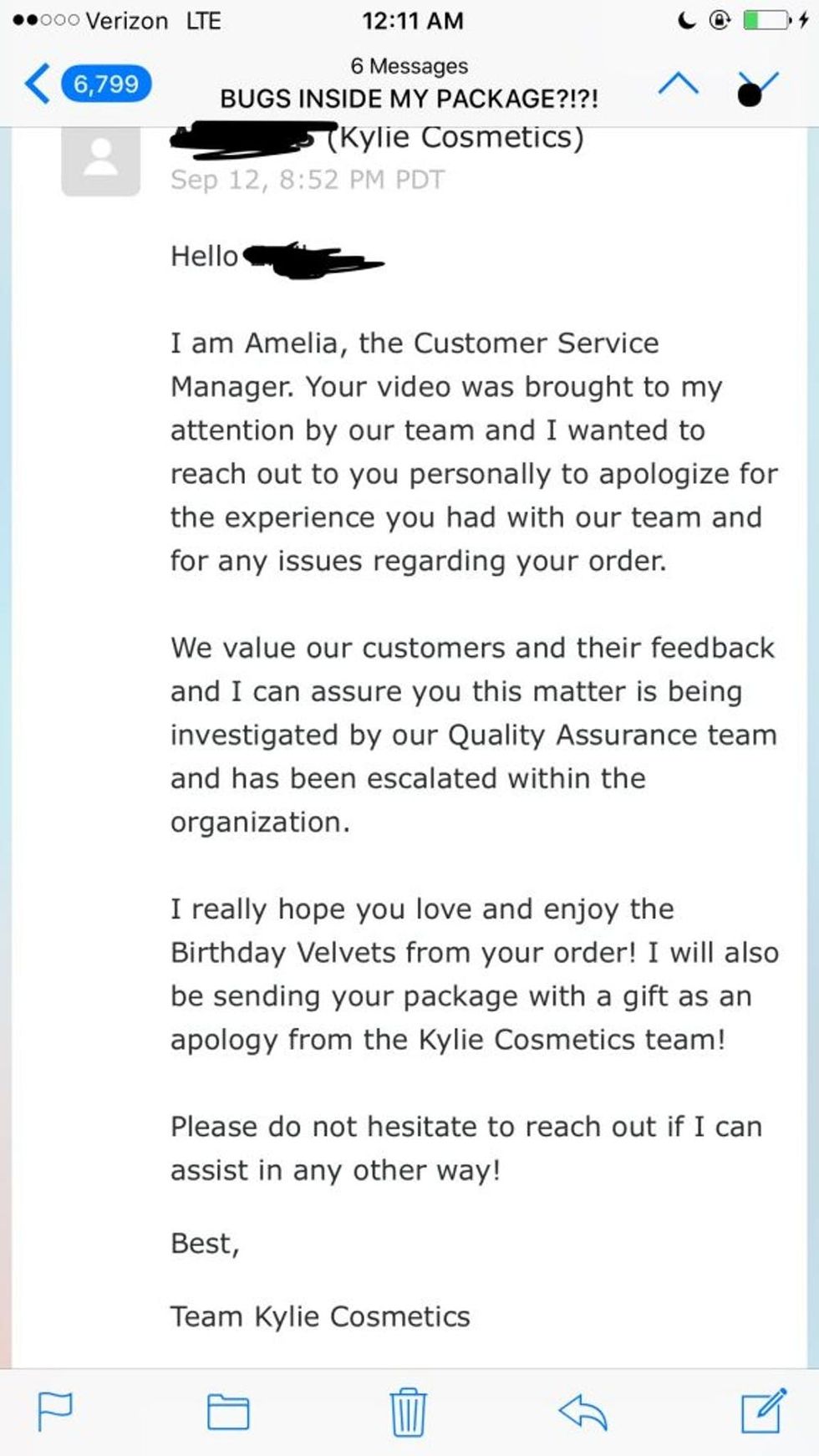
Task: Tap the Verizon LTE carrier label
Action: [x=153, y=20]
